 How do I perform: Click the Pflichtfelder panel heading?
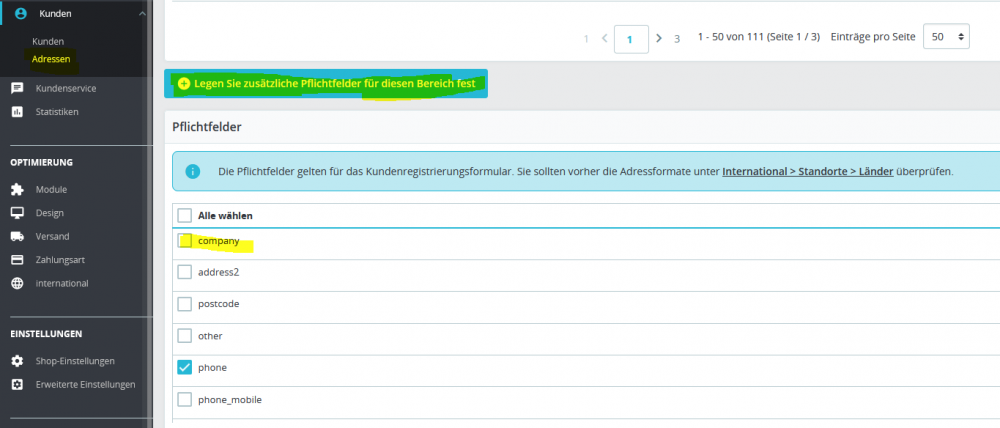click(207, 127)
